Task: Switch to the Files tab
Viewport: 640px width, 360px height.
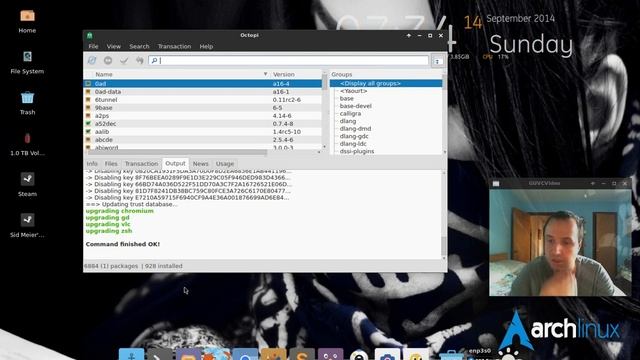Action: coord(111,164)
